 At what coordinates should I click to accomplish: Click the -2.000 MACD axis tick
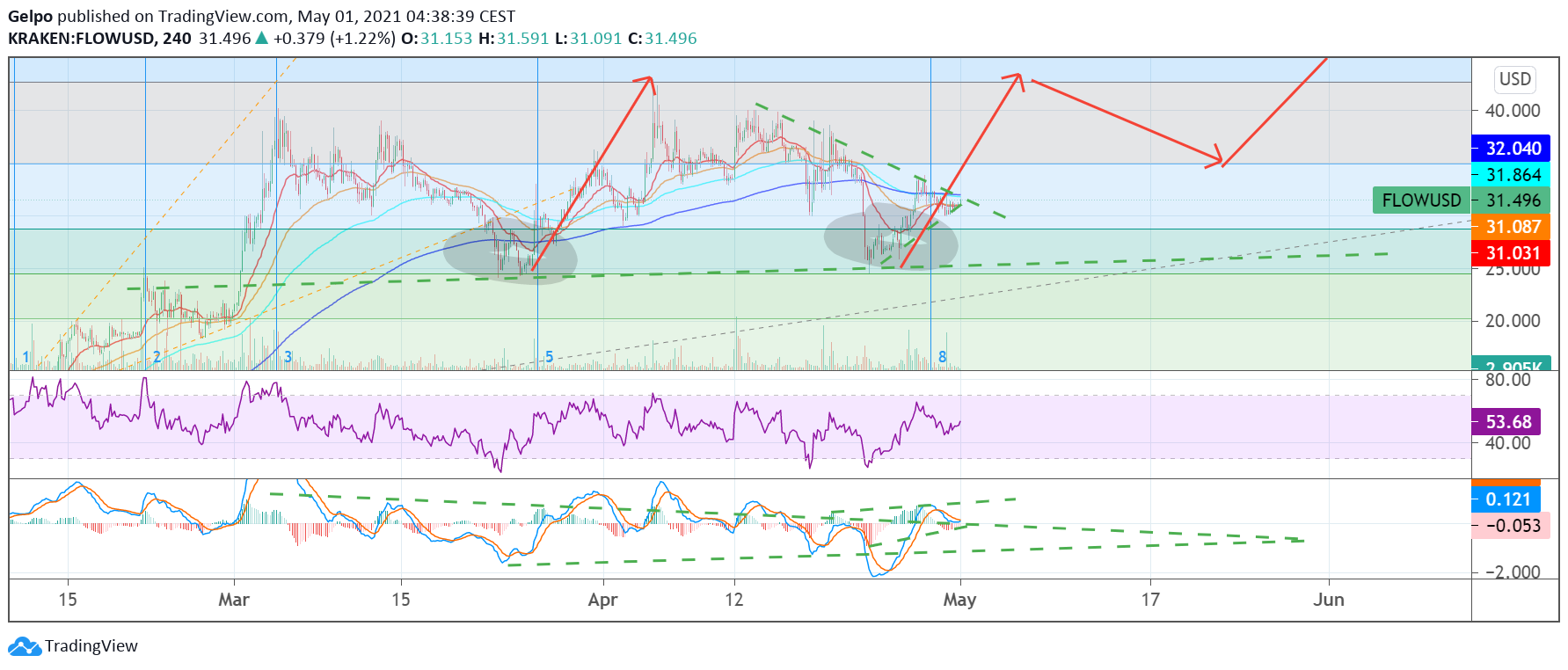[x=1513, y=572]
